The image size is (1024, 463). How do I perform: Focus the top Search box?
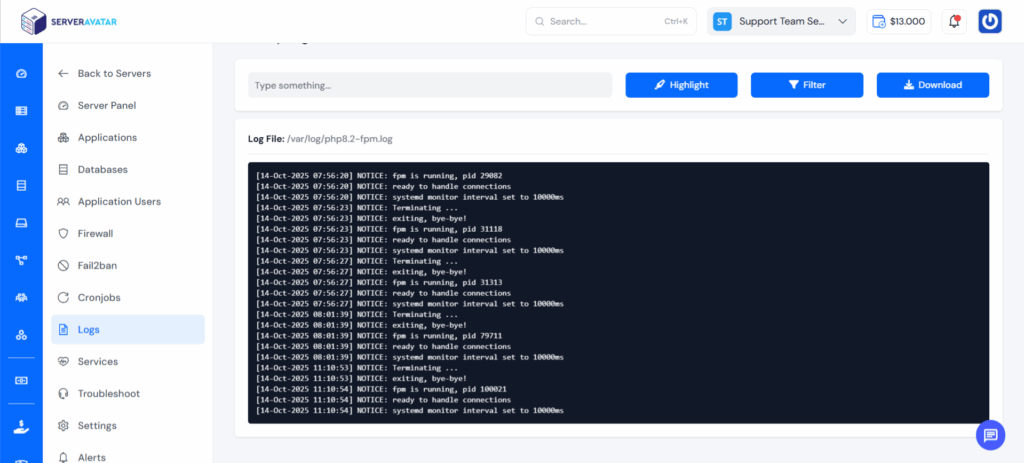point(611,22)
